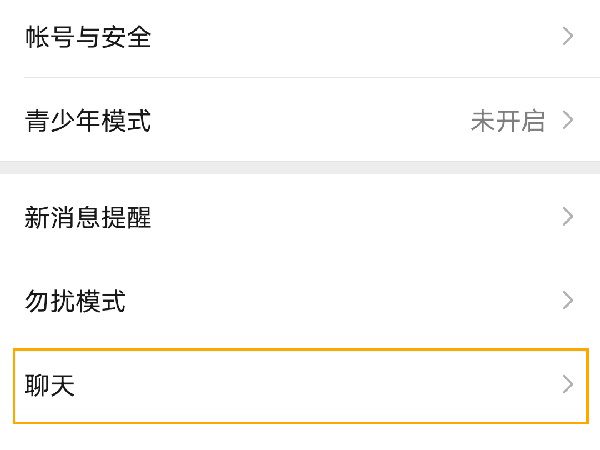Tap the white area below 聊天 row
The height and width of the screenshot is (450, 600).
(300, 437)
